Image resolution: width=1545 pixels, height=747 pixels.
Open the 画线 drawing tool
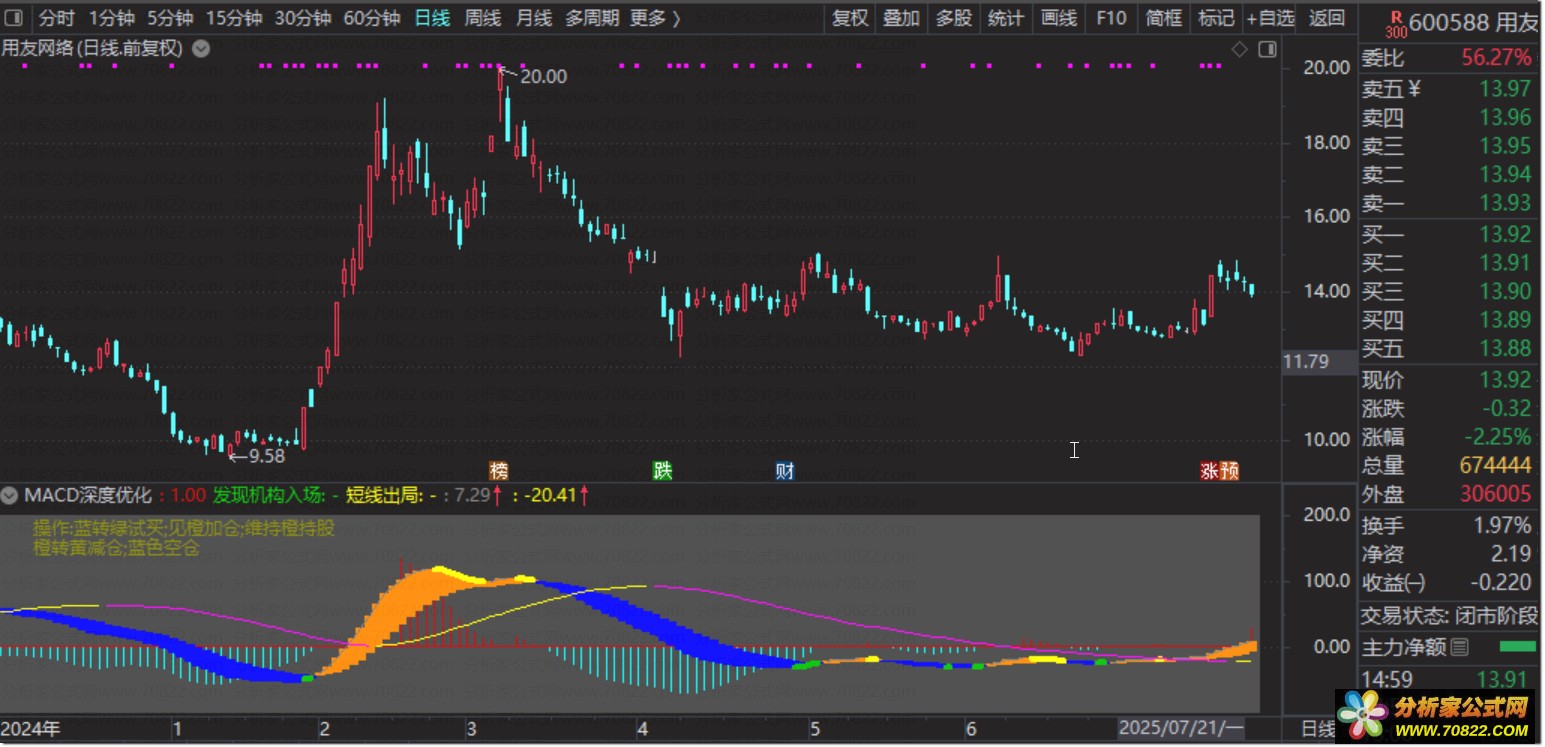point(1059,18)
